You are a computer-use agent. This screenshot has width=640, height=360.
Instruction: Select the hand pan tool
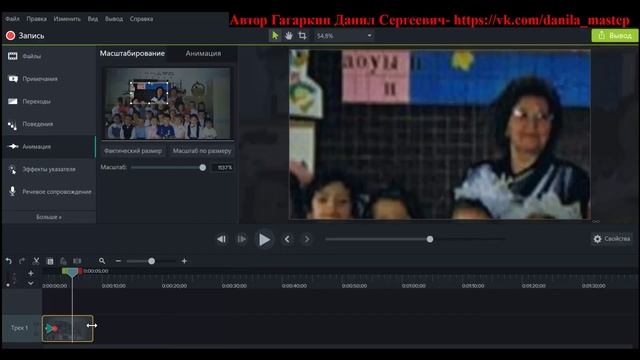pos(289,36)
